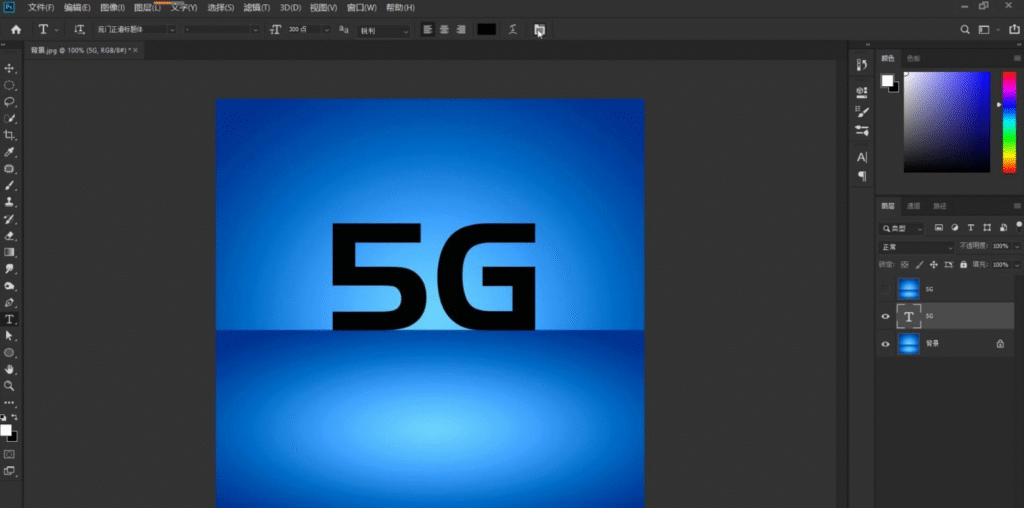Click the foreground color in Color panel
Screen dimensions: 1024x508
tap(887, 80)
